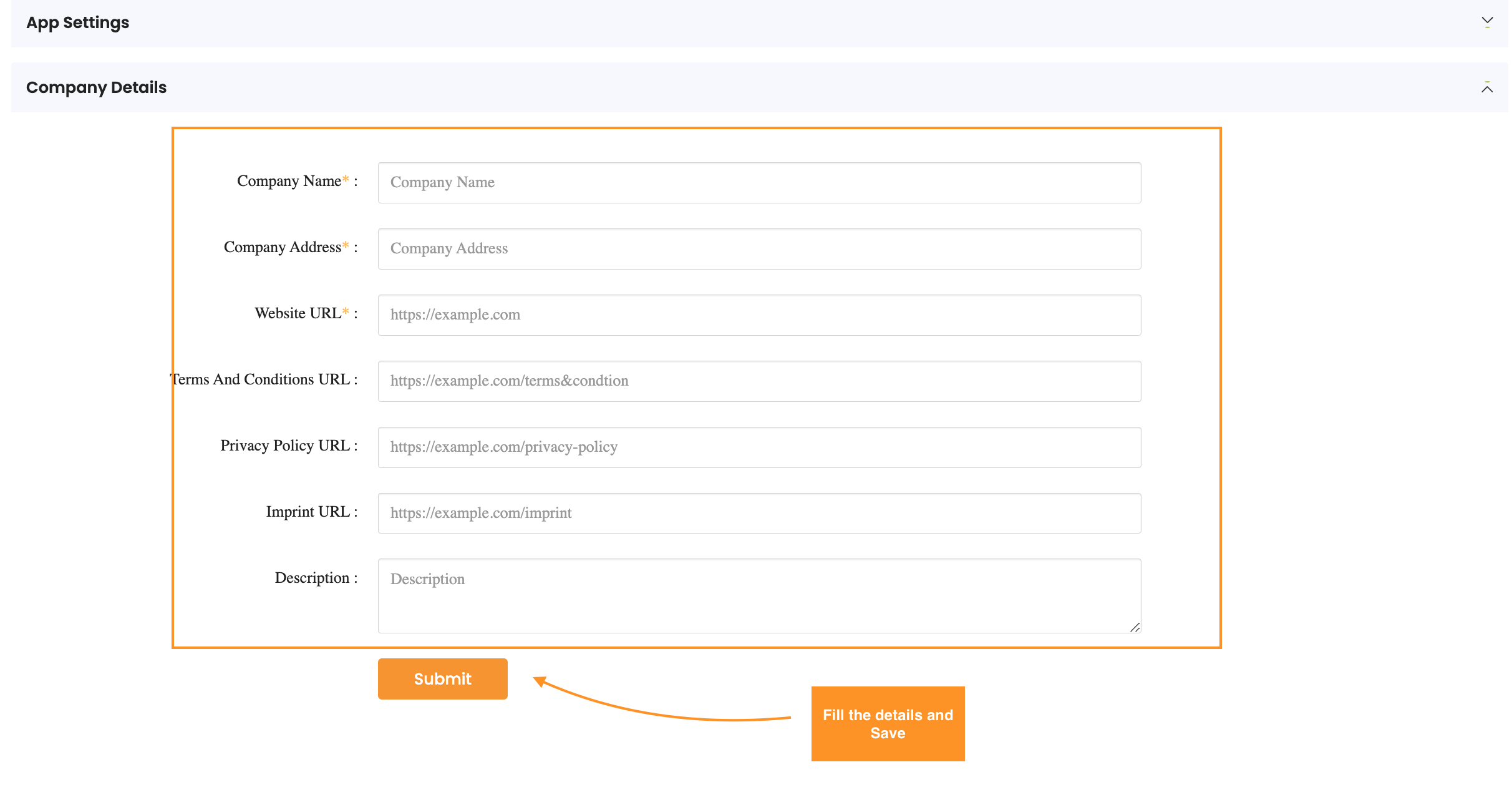Click the Website URL label

click(298, 313)
